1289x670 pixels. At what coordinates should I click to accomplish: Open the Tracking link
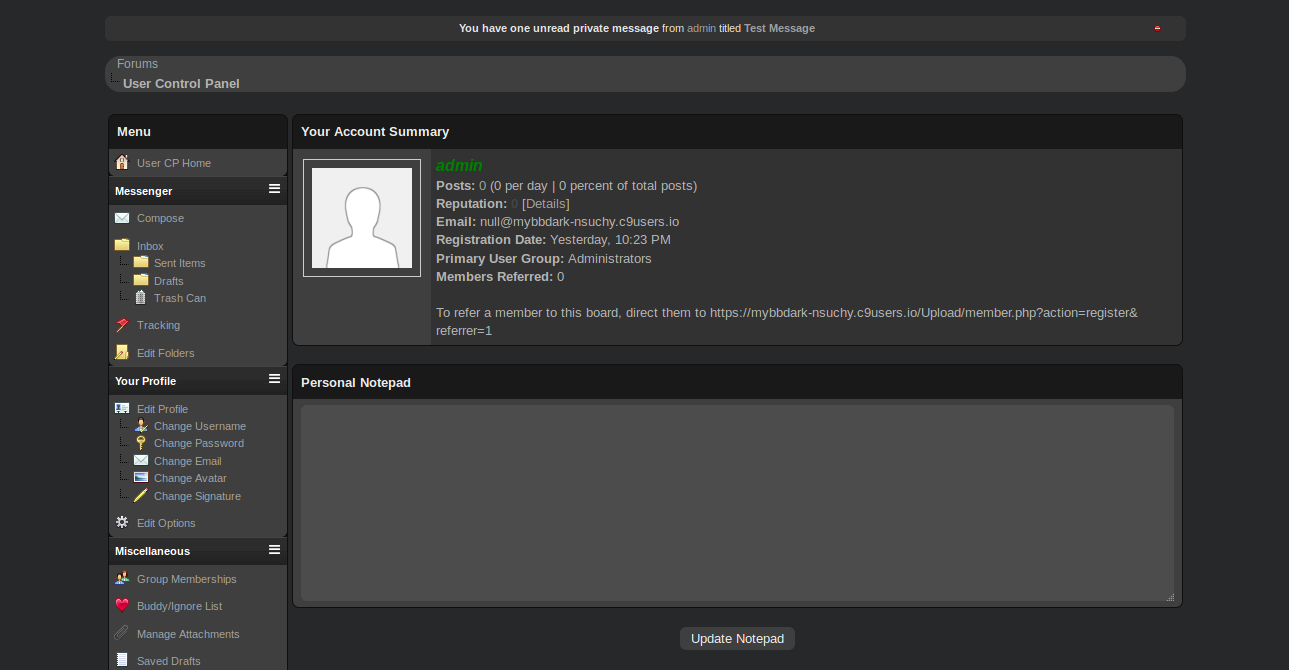(x=158, y=325)
